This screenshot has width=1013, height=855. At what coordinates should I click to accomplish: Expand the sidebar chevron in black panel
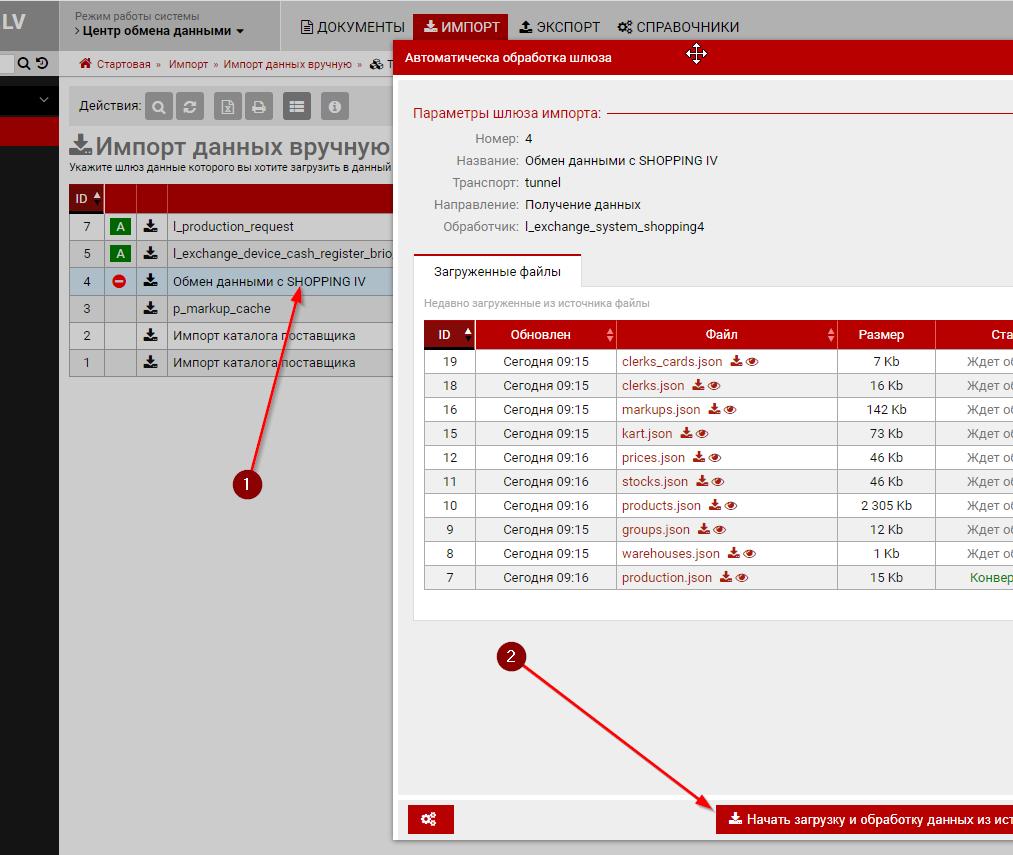click(x=44, y=100)
